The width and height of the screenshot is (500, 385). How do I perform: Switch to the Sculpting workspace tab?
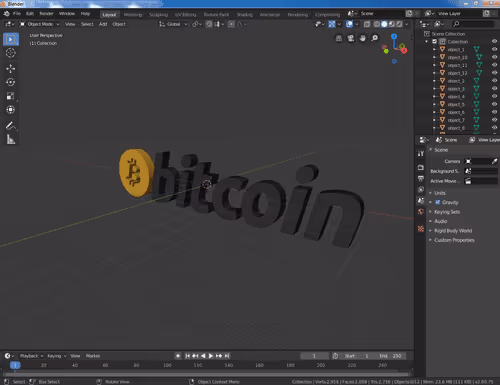(x=158, y=14)
